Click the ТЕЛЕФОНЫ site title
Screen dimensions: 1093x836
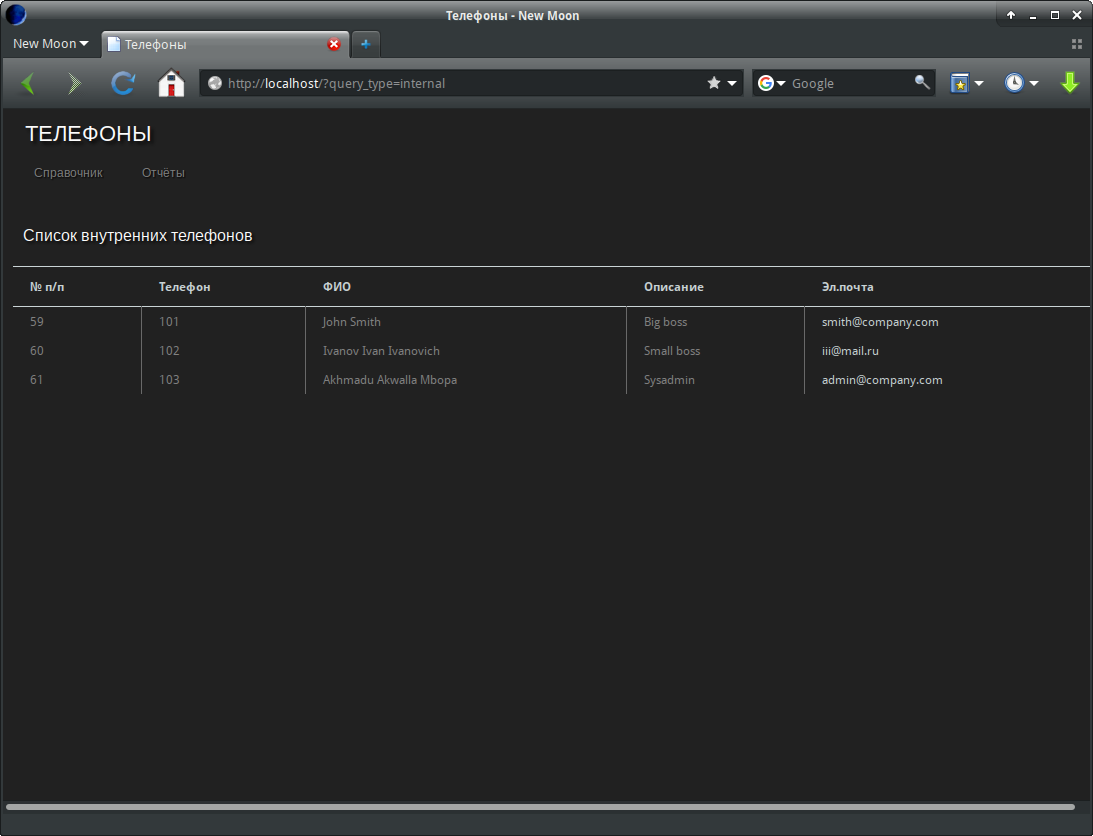click(89, 133)
